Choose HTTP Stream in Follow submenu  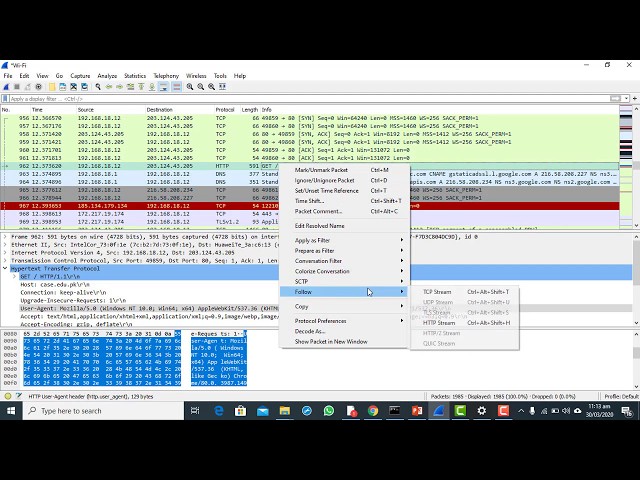(465, 323)
